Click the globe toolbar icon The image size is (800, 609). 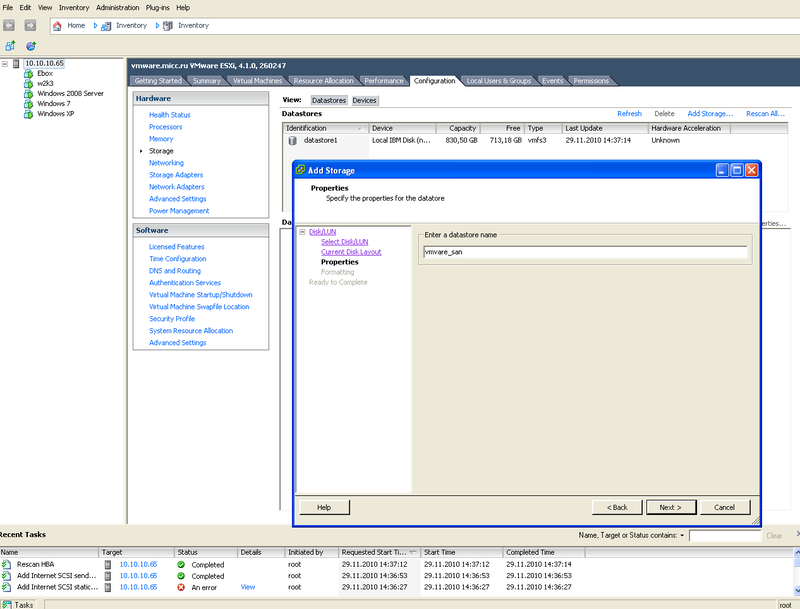pyautogui.click(x=31, y=46)
